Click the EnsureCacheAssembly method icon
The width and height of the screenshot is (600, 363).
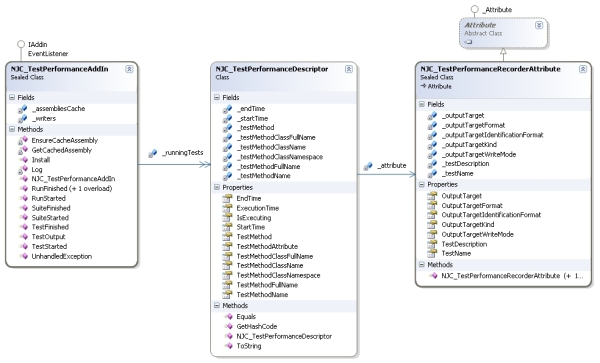(23, 140)
